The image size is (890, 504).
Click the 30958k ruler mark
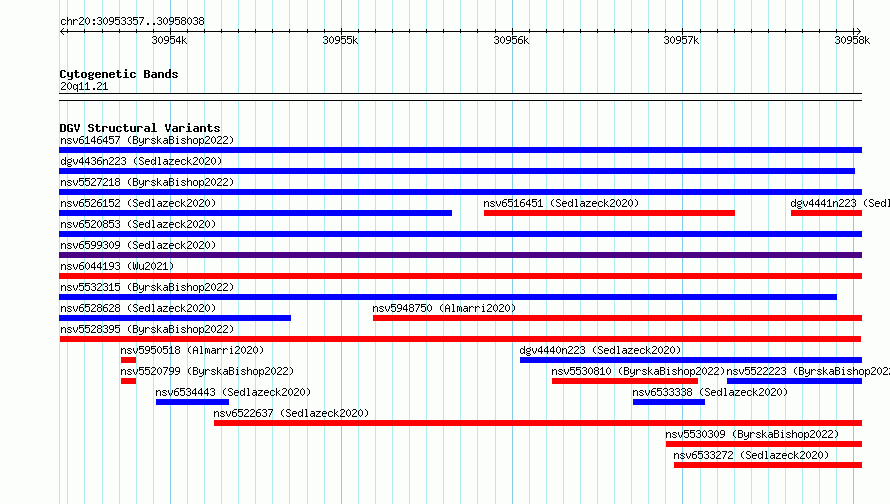[852, 40]
